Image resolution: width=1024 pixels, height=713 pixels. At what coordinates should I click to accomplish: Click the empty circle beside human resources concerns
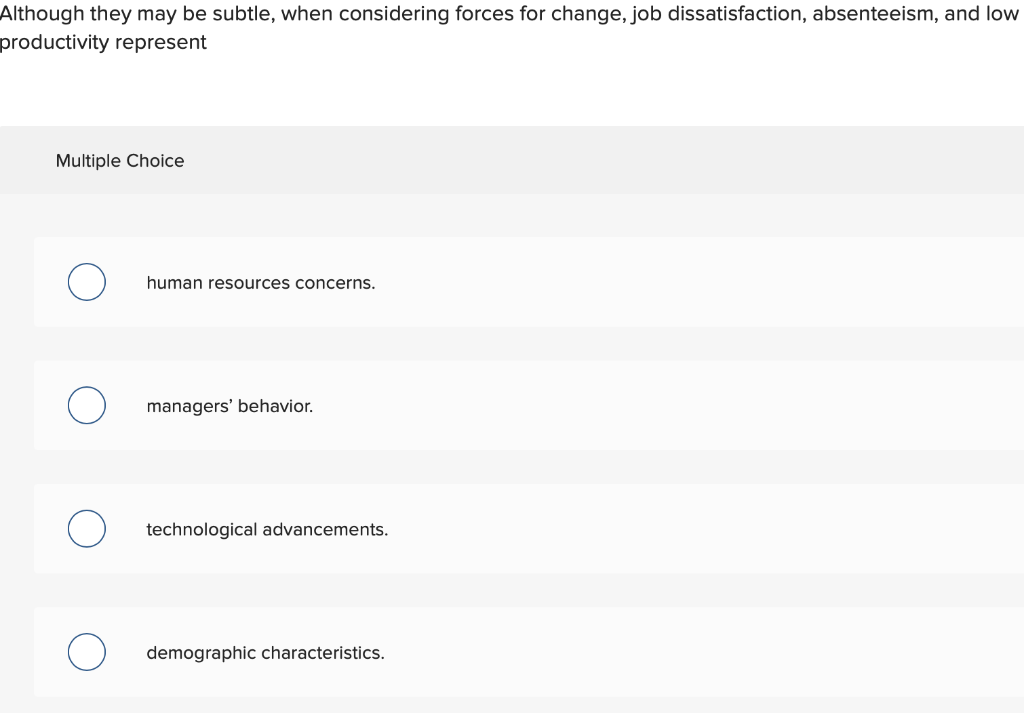click(86, 282)
